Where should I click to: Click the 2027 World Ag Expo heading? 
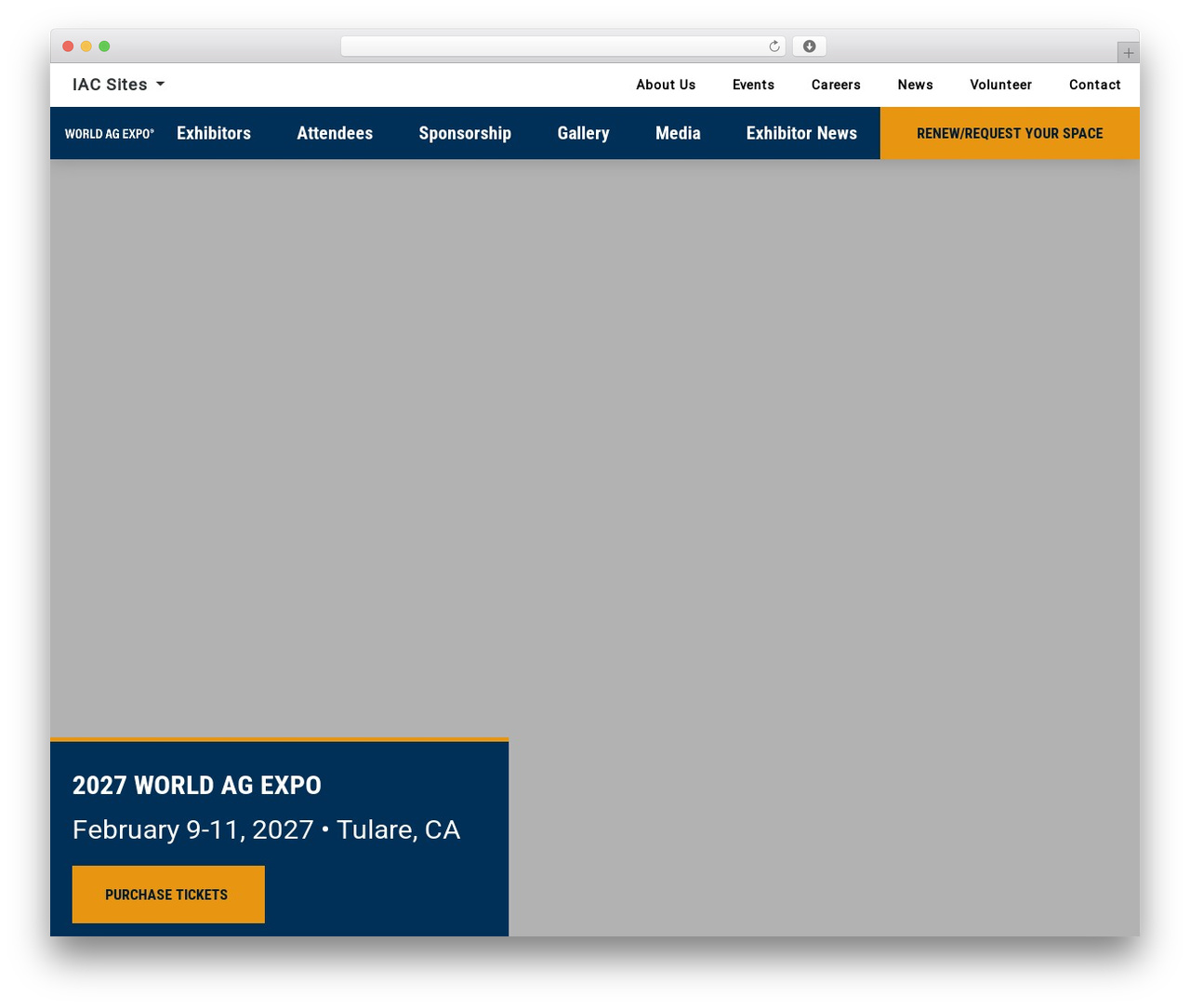(x=197, y=786)
